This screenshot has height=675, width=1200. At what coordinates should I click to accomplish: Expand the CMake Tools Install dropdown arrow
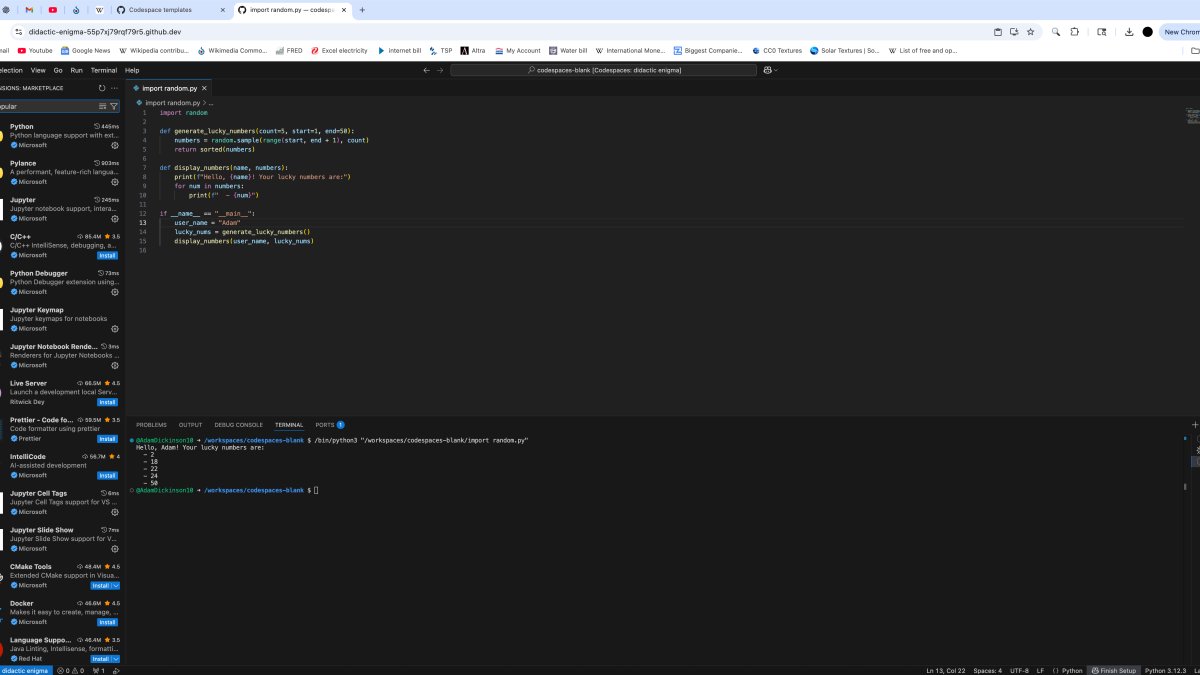[116, 585]
